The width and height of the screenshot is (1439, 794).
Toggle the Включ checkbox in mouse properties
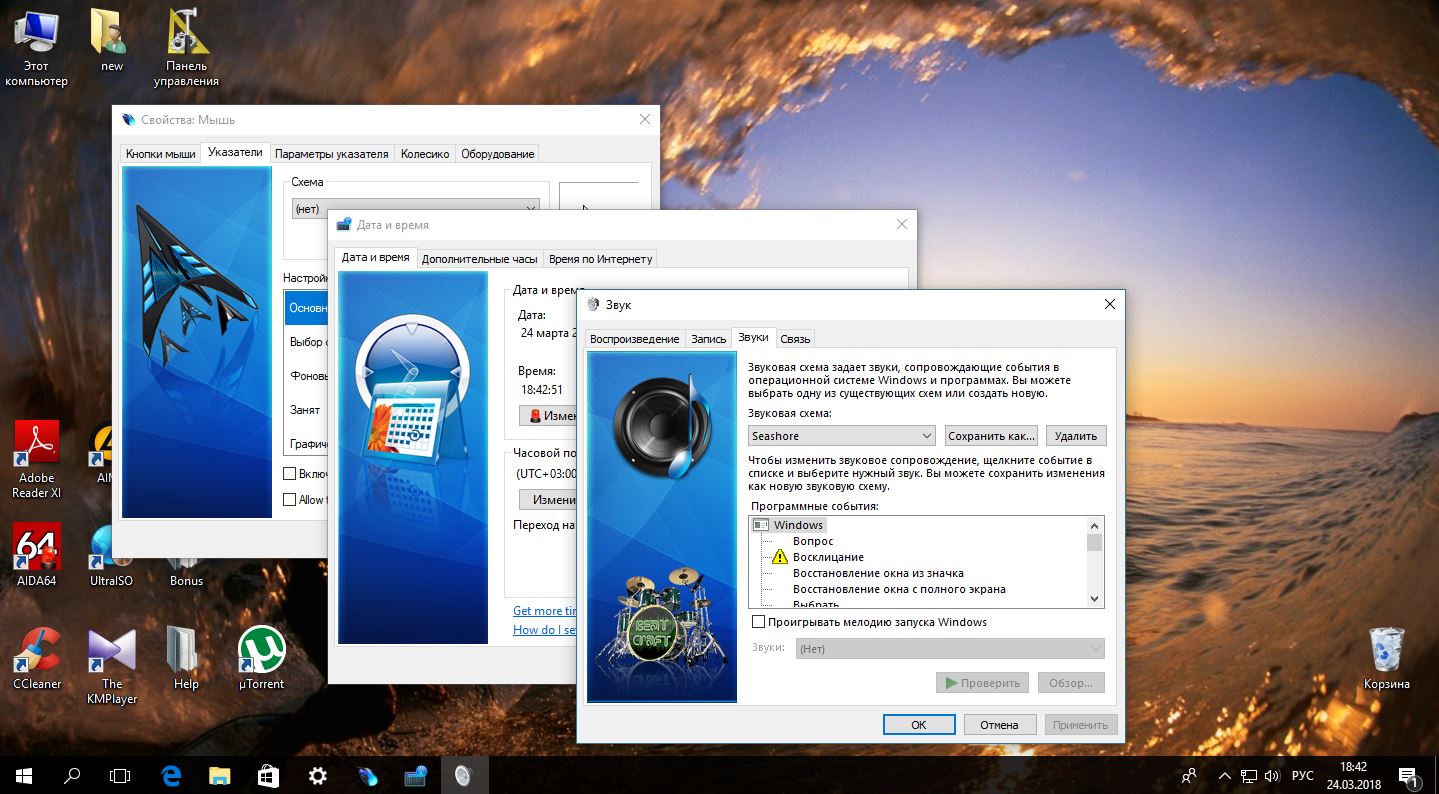point(290,474)
